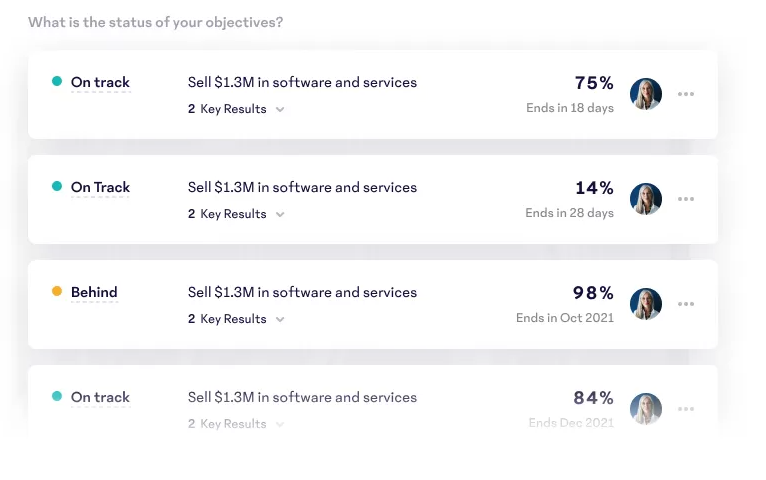Click the owner avatar on the 75% objective
The width and height of the screenshot is (766, 480).
click(x=646, y=94)
